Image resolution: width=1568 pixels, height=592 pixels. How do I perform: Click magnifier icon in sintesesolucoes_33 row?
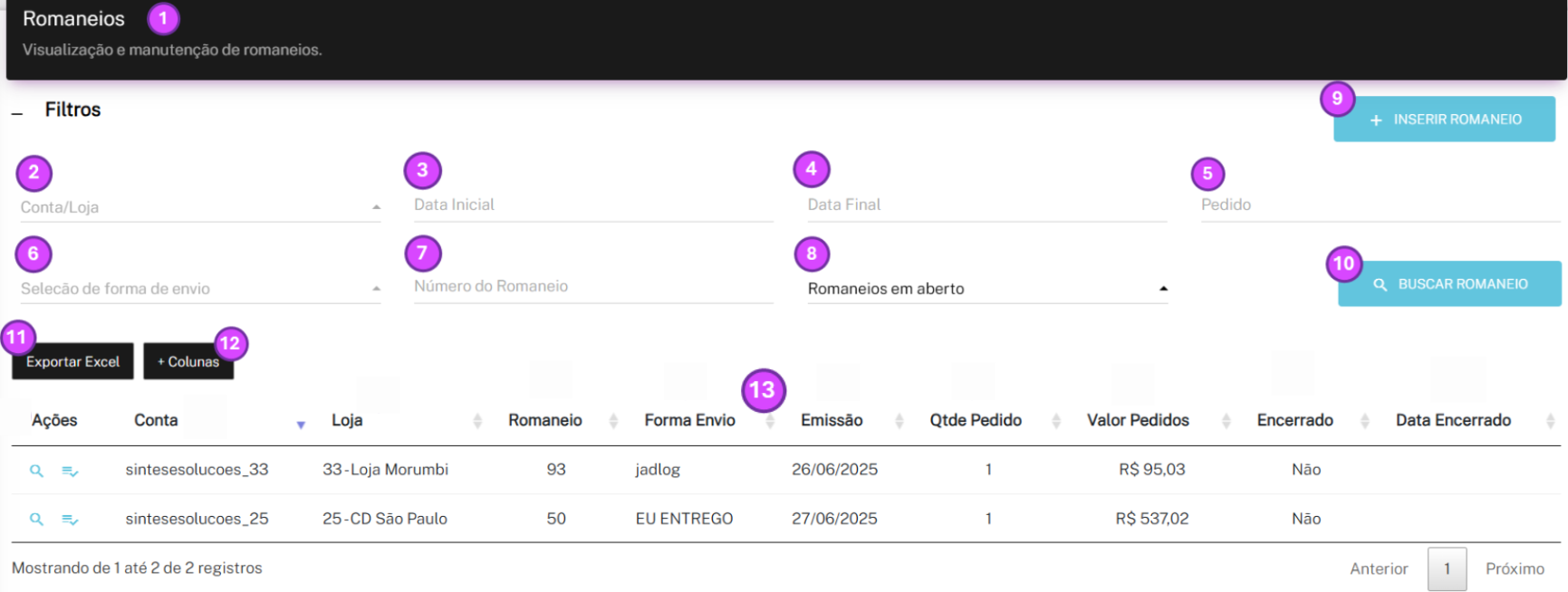coord(36,471)
